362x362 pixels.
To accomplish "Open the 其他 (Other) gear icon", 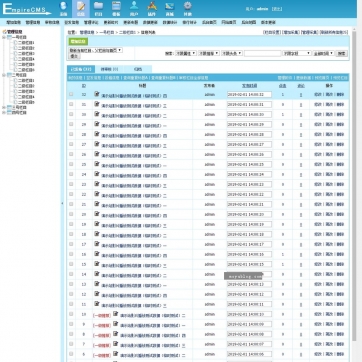I will coord(188,9).
